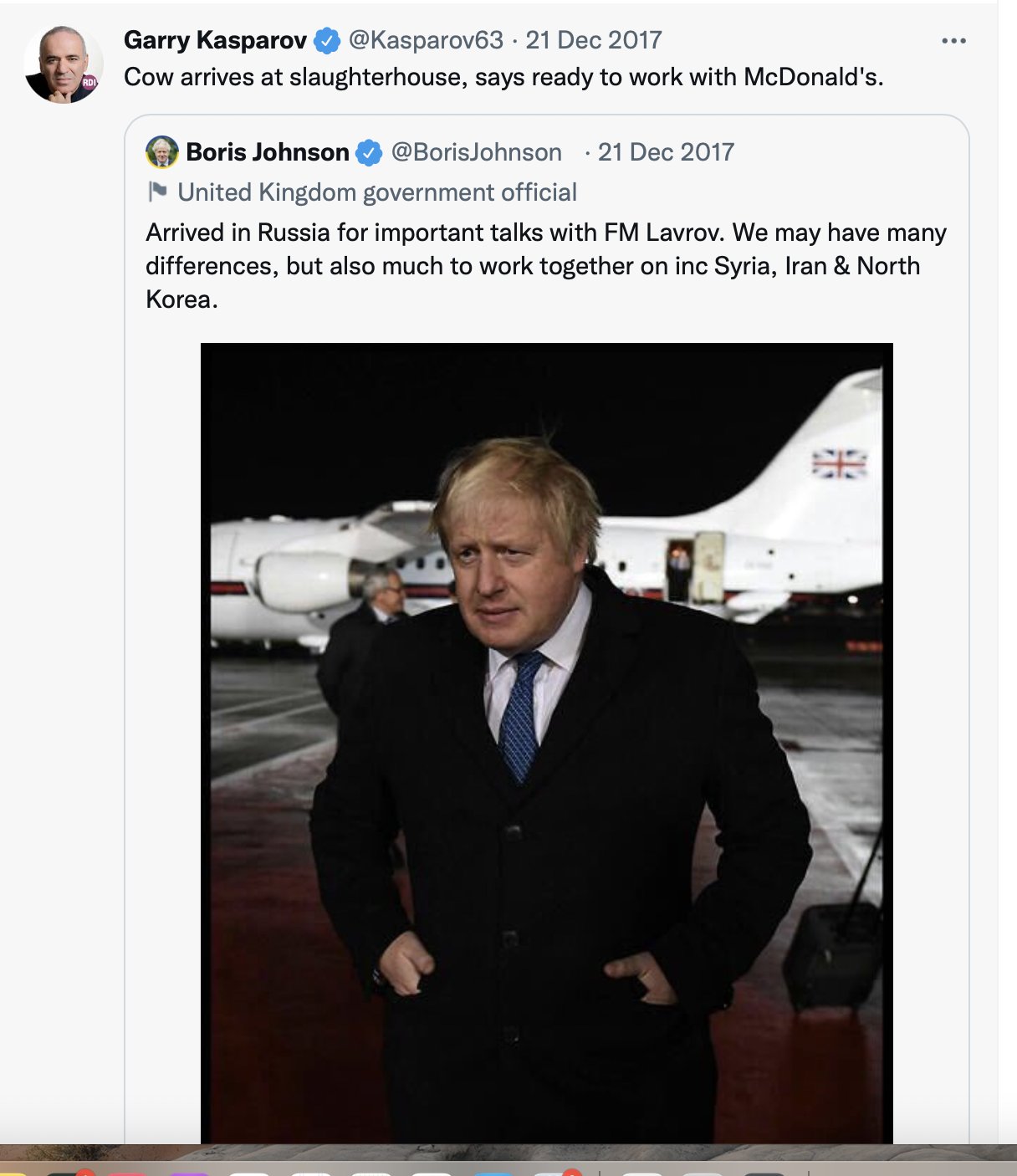Open Boris Johnson's profile via display name

pyautogui.click(x=267, y=152)
